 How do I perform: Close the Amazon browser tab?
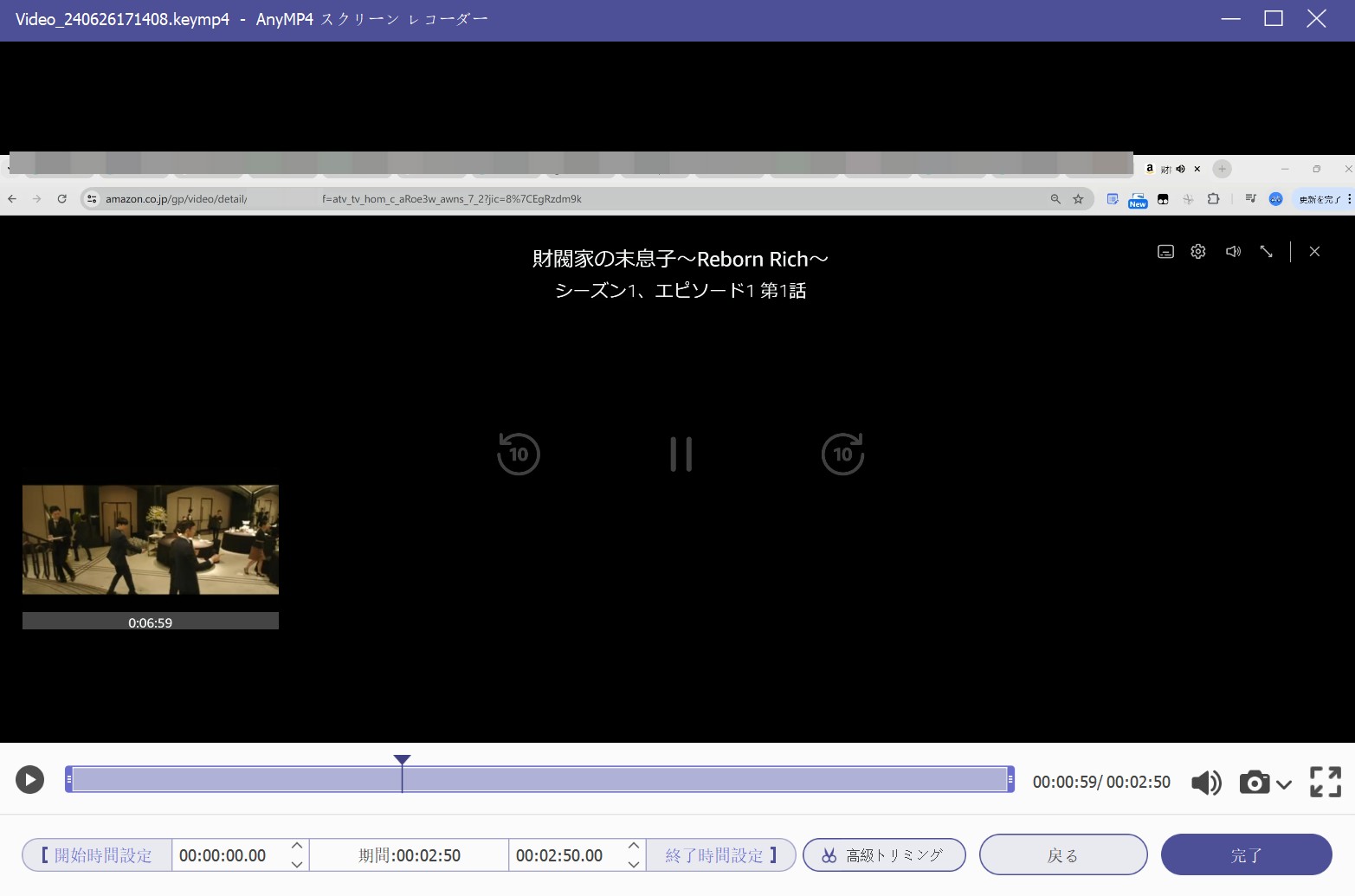point(1197,169)
